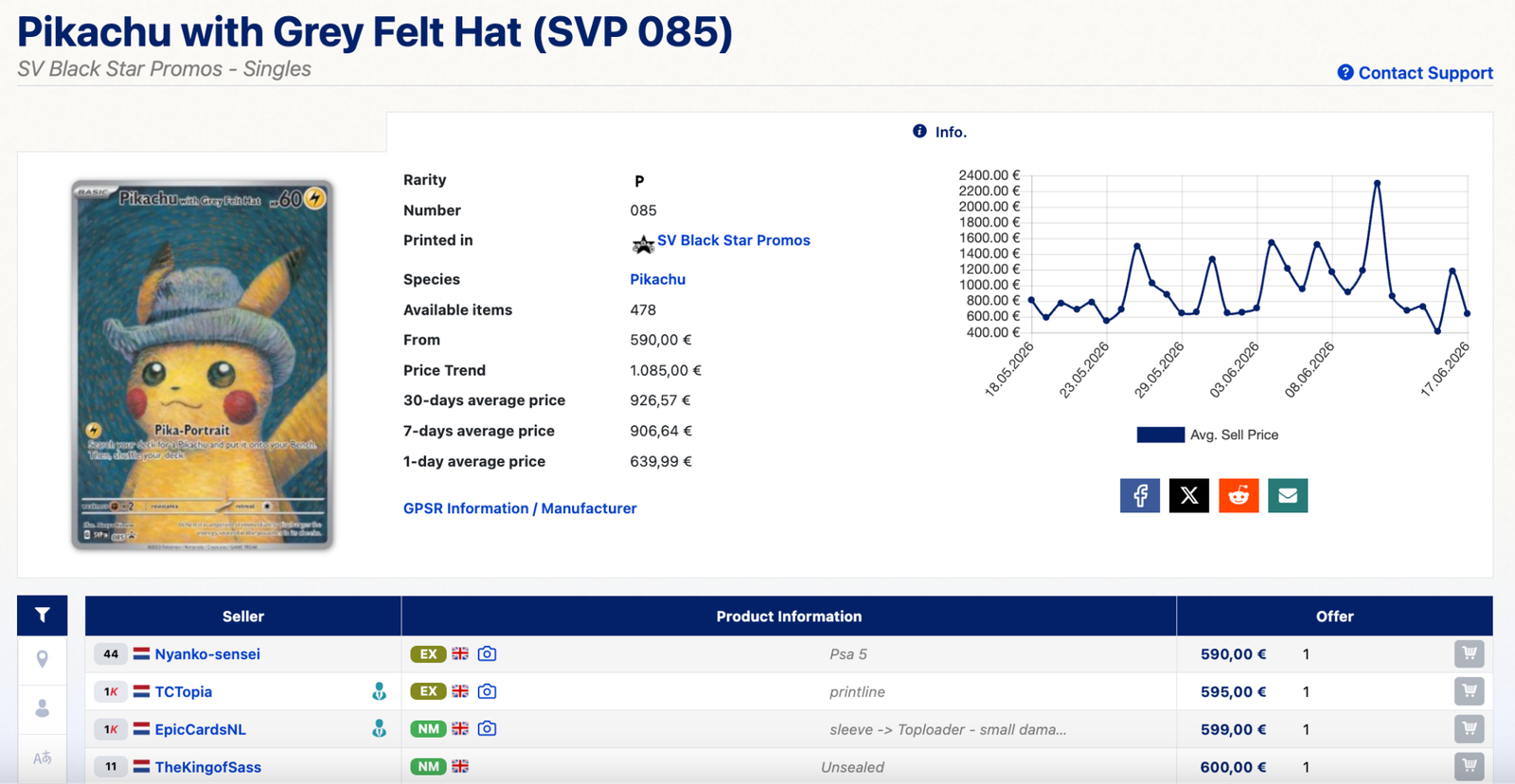Click the 1K sales badge beside TCTopia
Viewport: 1515px width, 784px height.
point(111,691)
